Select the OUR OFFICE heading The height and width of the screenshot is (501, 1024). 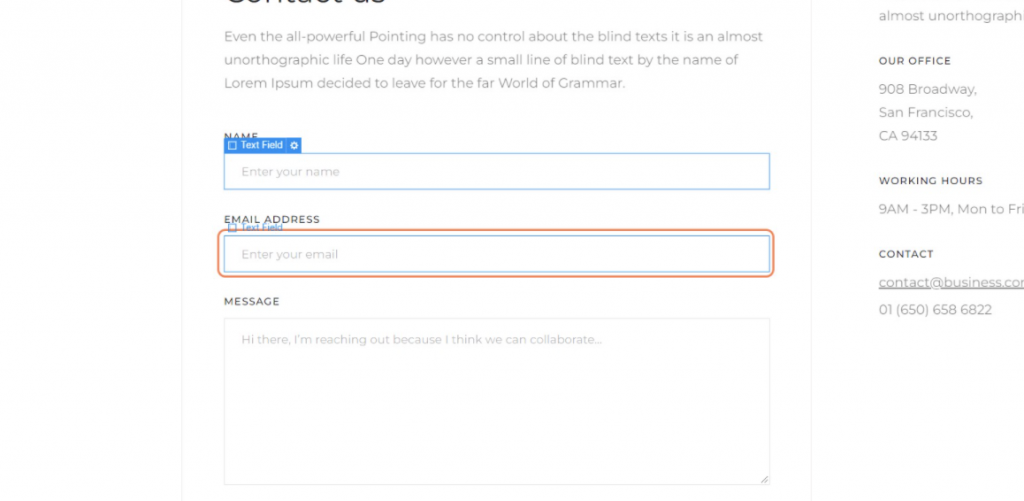(915, 61)
